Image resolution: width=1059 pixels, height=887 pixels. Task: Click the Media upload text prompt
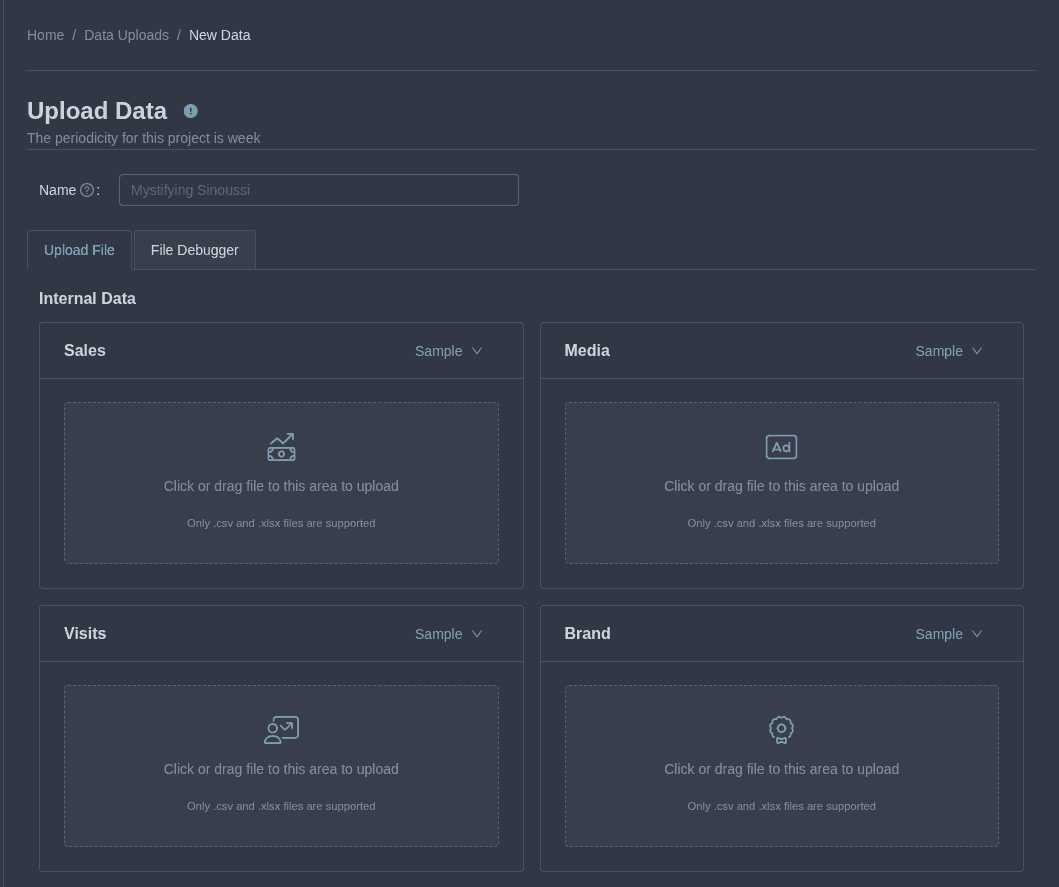click(781, 486)
